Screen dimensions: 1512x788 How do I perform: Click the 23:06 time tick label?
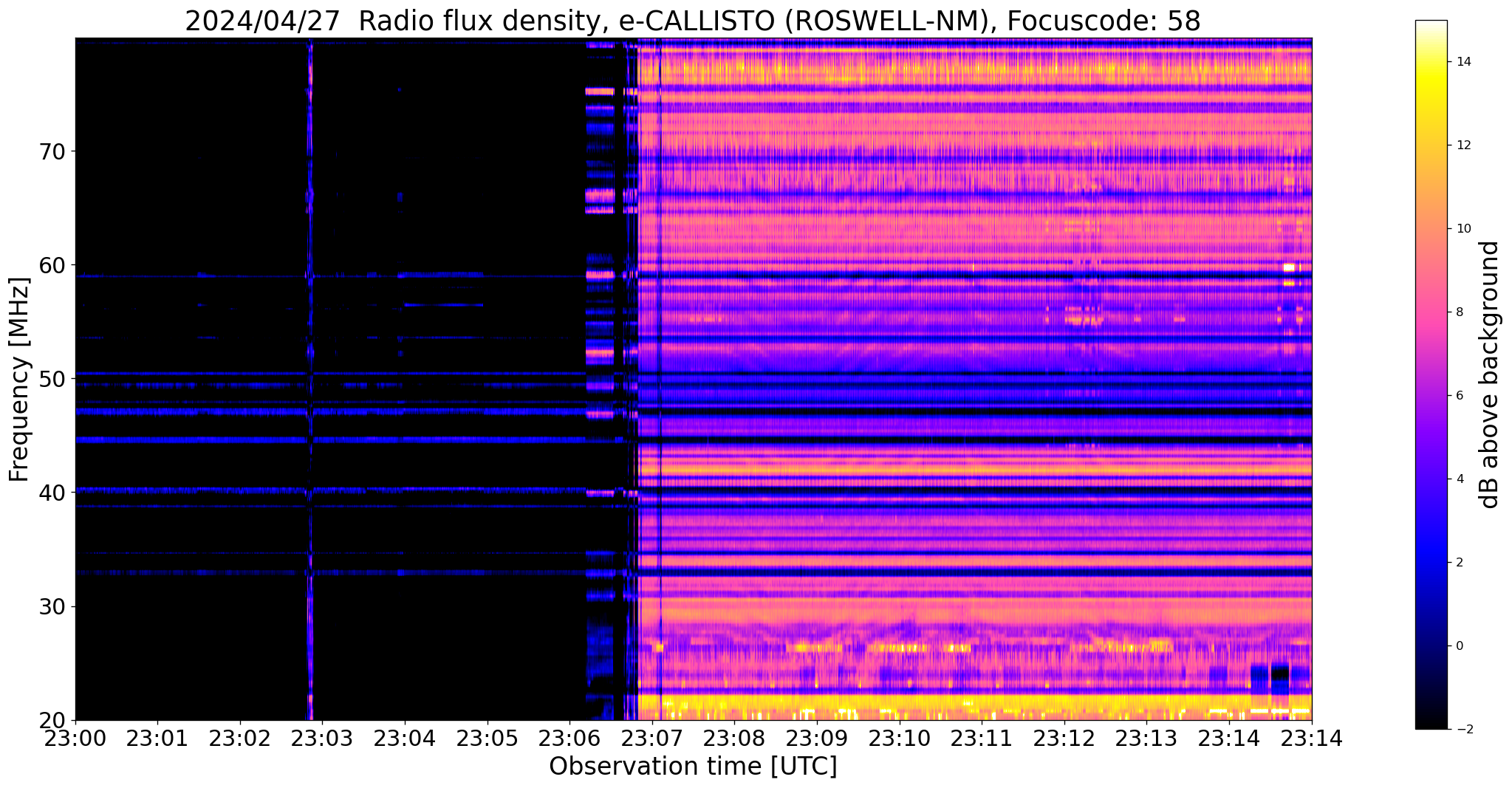(x=570, y=737)
